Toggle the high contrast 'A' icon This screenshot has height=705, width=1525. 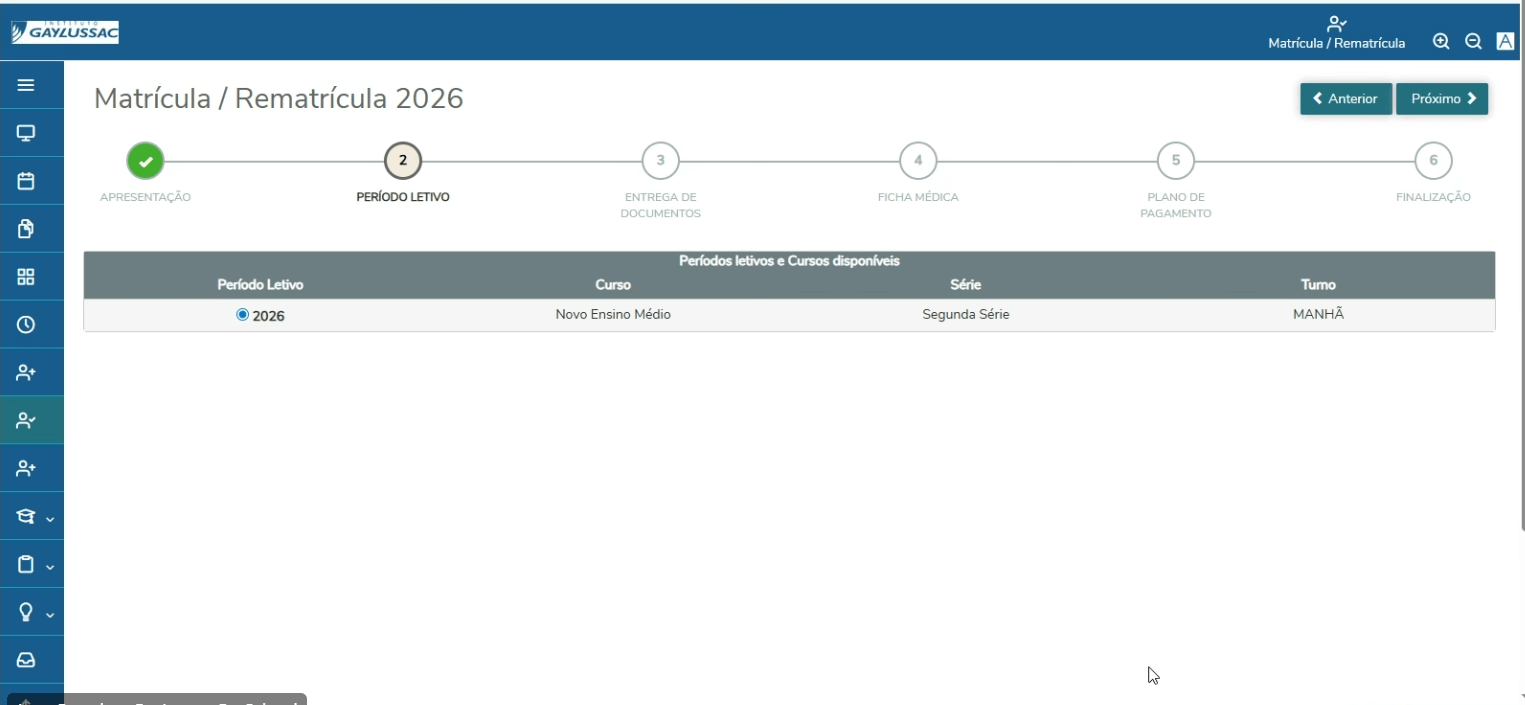coord(1505,42)
